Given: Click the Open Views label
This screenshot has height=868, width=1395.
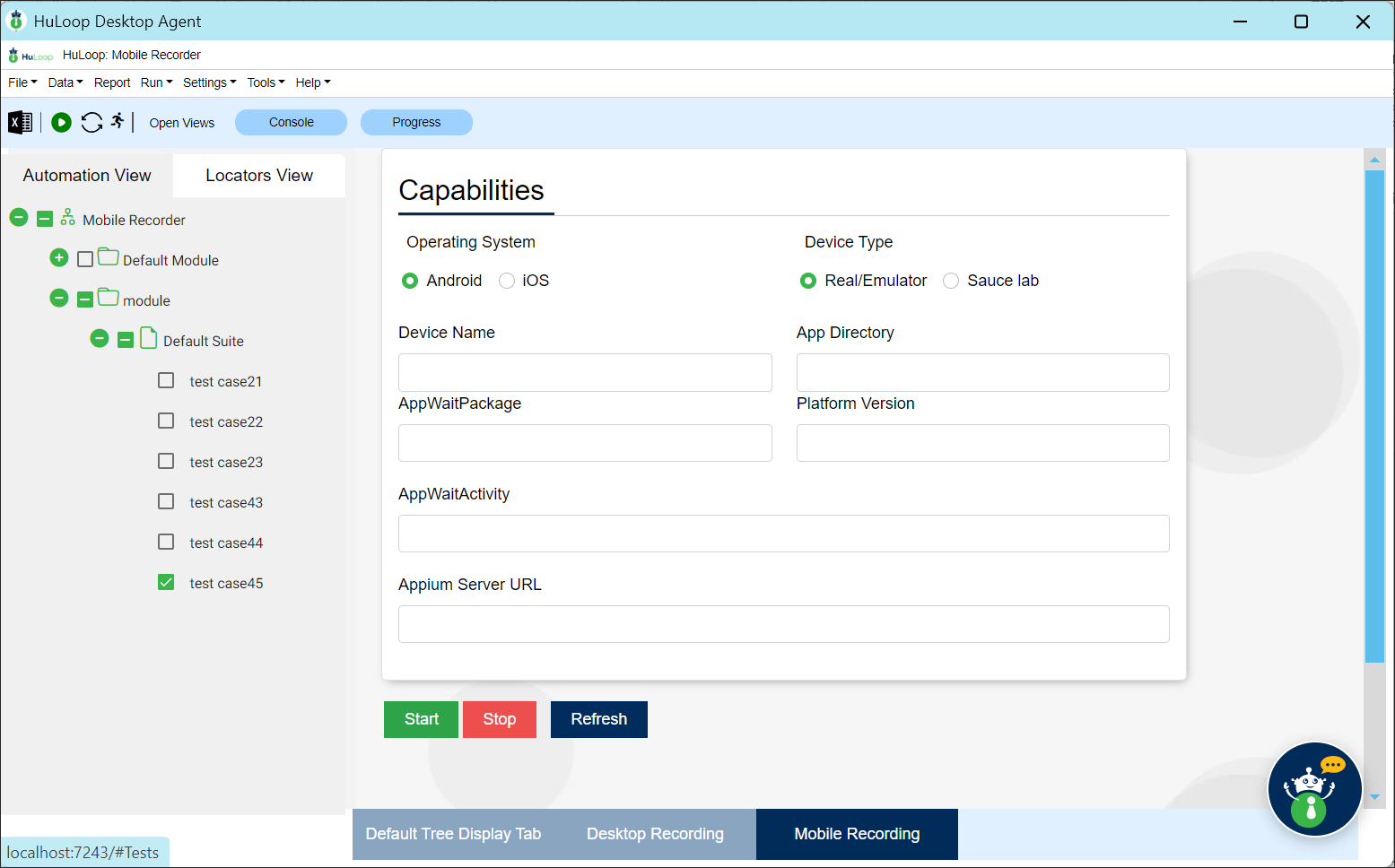Looking at the screenshot, I should coord(182,123).
